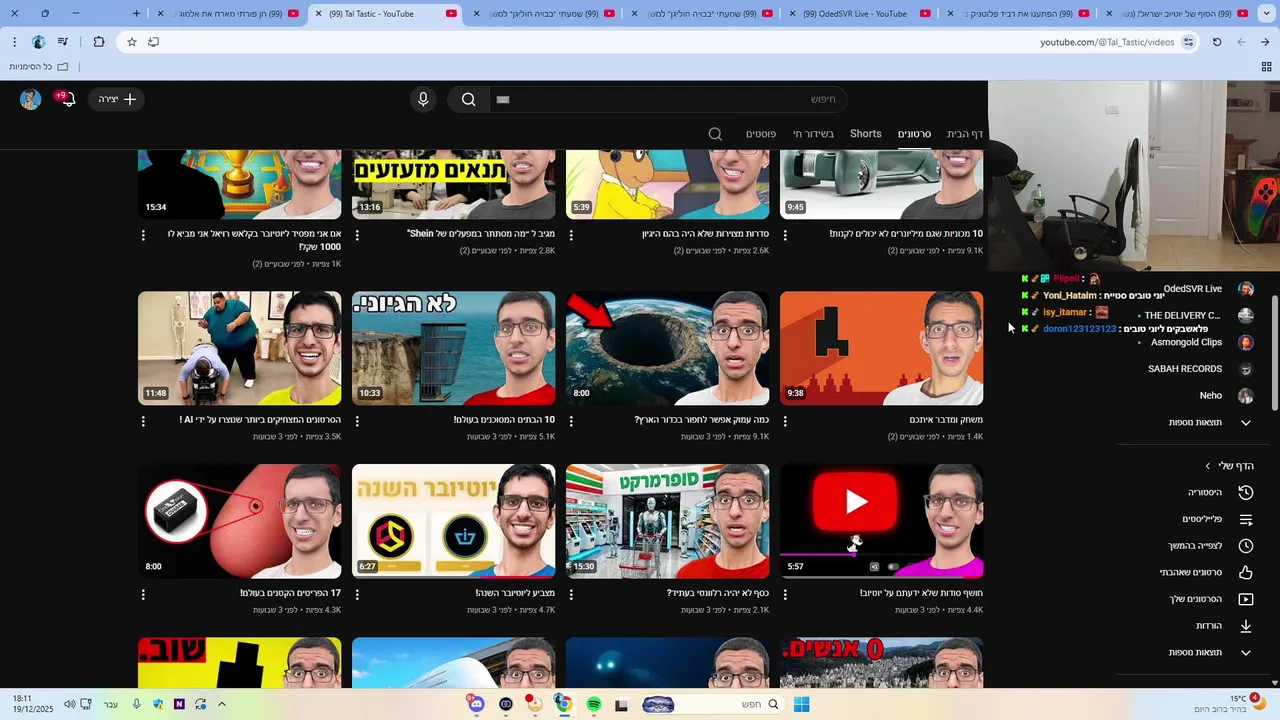Open the סופרמרקט robot video thumbnail
The image size is (1280, 720).
pyautogui.click(x=668, y=521)
